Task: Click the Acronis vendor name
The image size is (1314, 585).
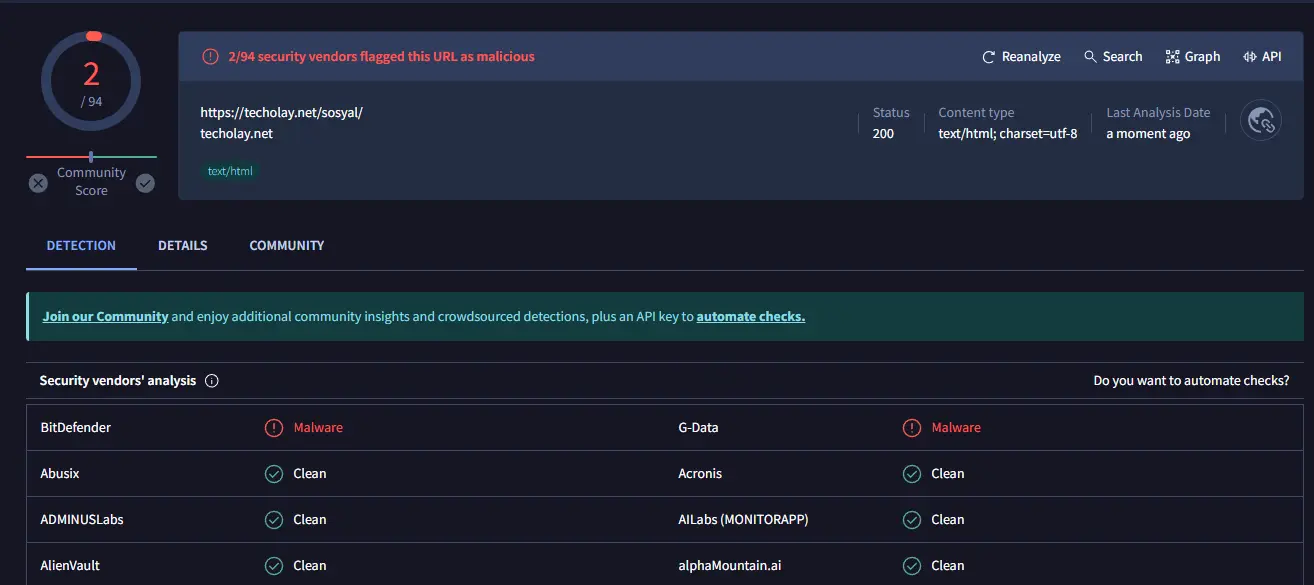Action: [x=700, y=474]
